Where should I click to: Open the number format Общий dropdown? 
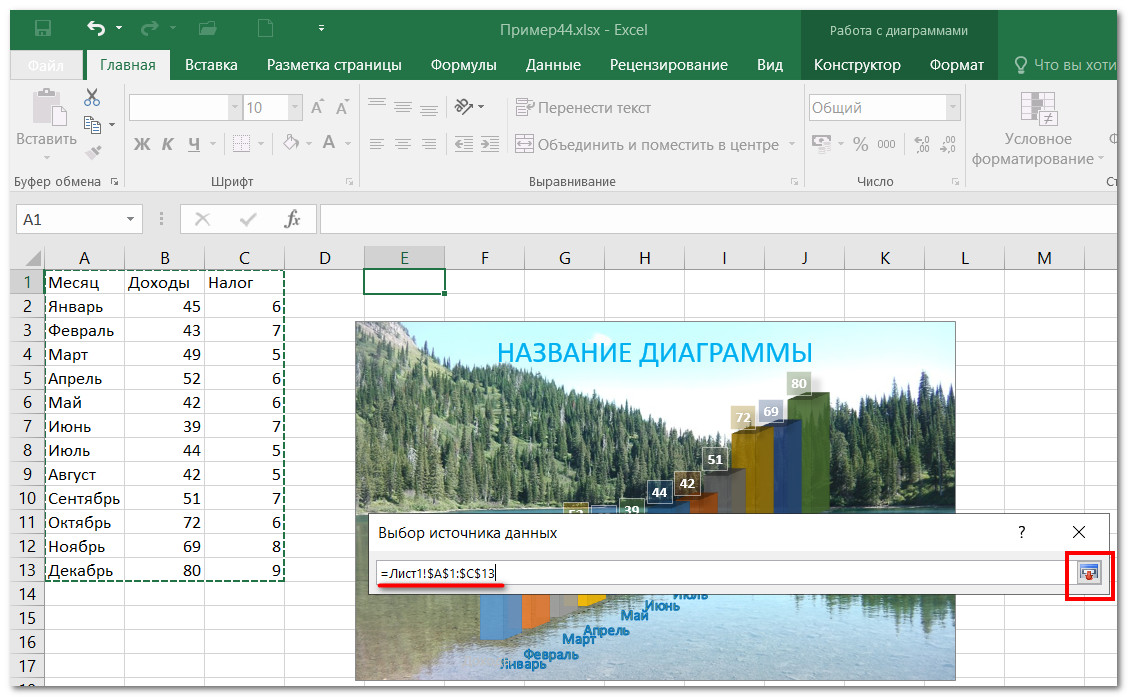click(951, 107)
